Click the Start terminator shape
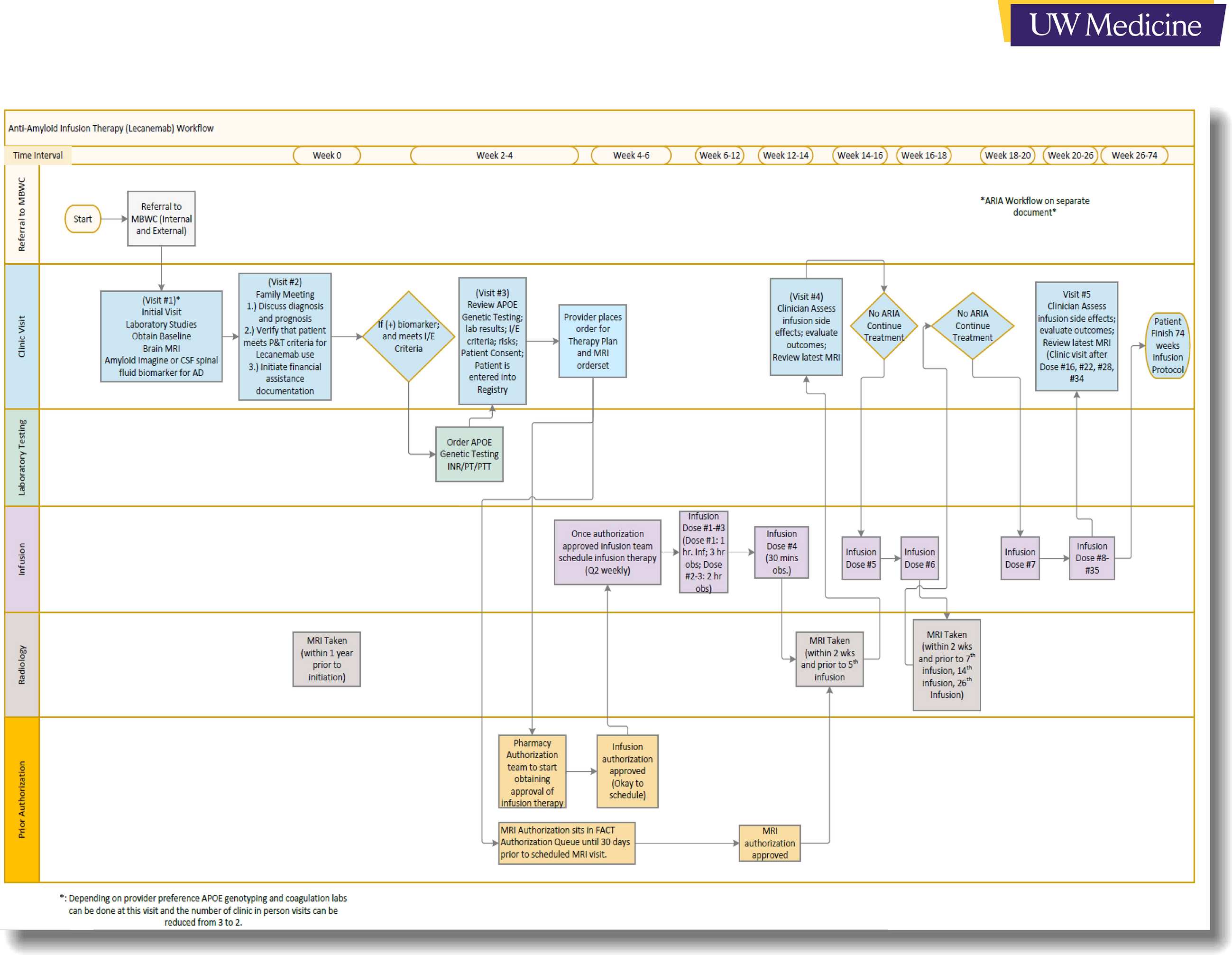This screenshot has width=1232, height=955. (83, 219)
